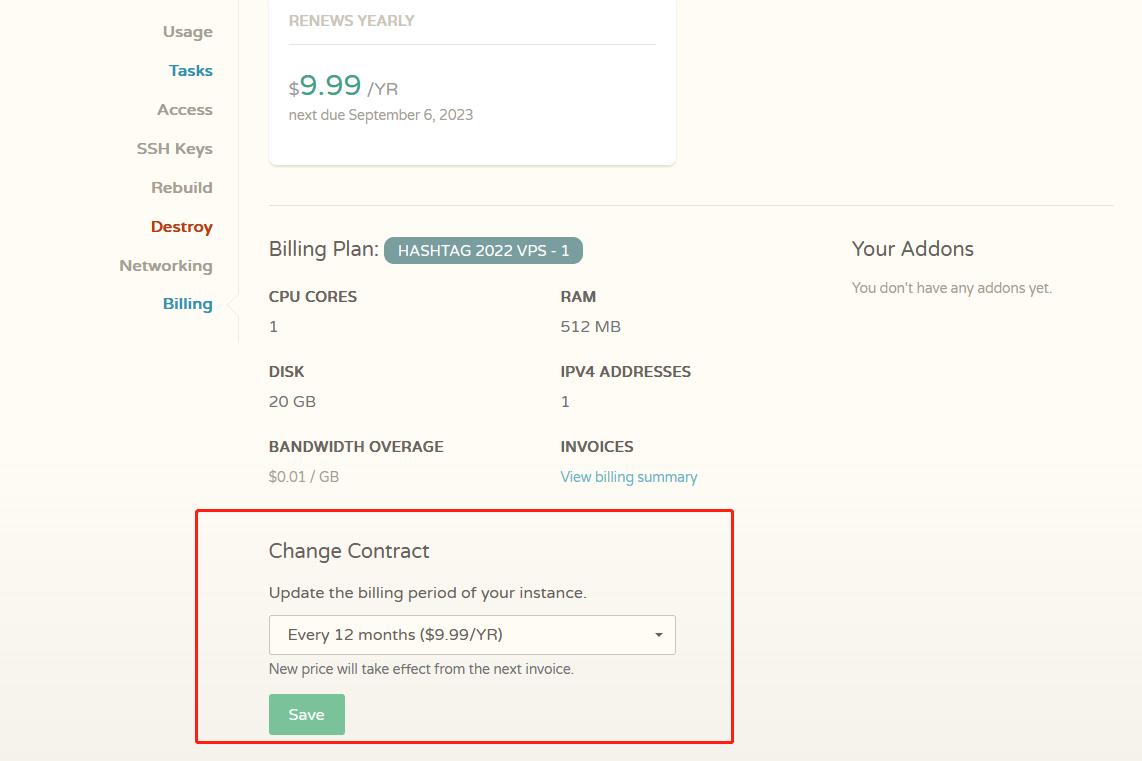Image resolution: width=1142 pixels, height=761 pixels.
Task: Click the no addons yet message
Action: 951,288
